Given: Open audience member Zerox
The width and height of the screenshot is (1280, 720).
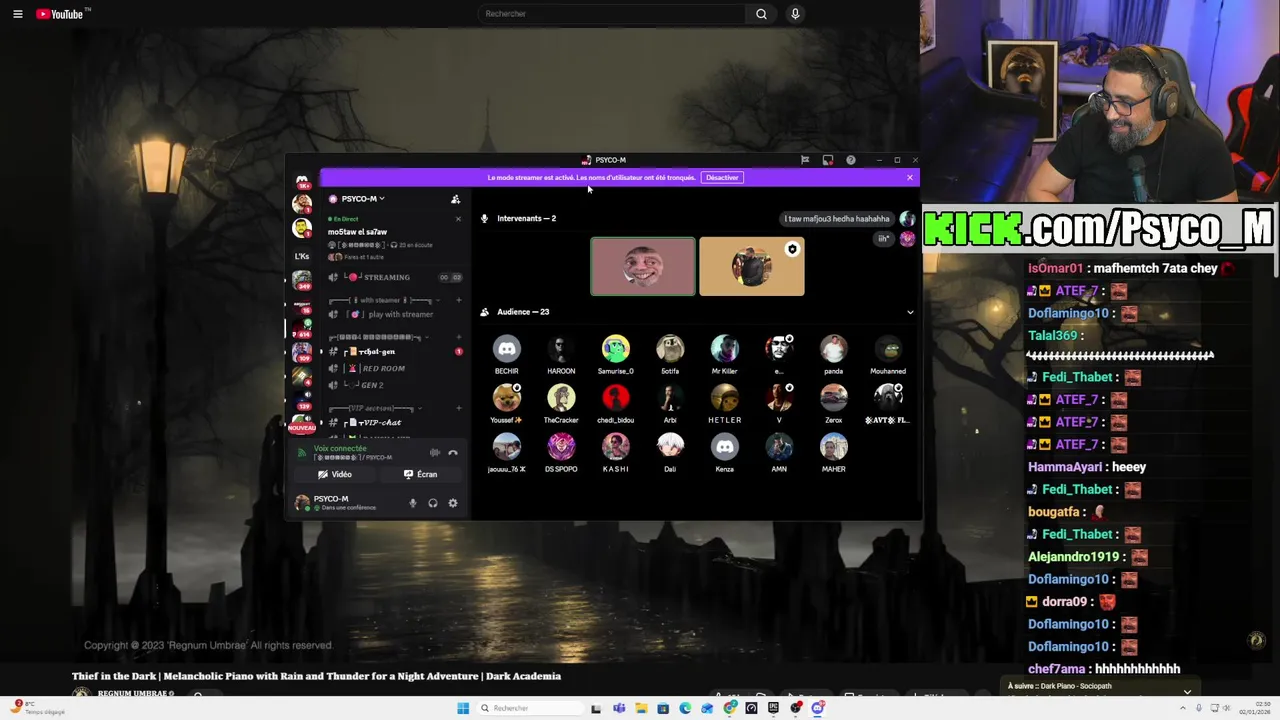Looking at the screenshot, I should click(x=834, y=403).
